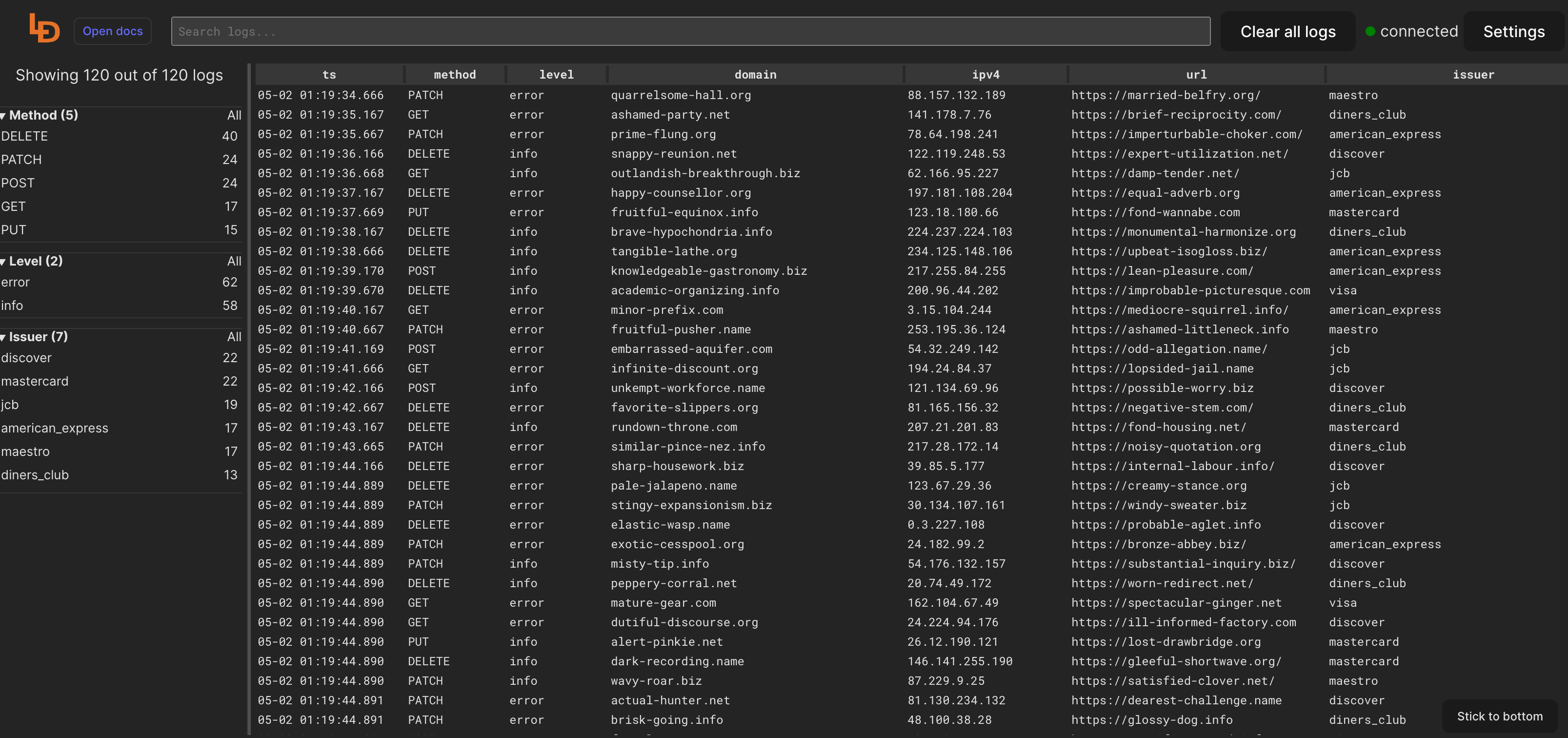Viewport: 1568px width, 738px height.
Task: Select All in the Method filter section
Action: pos(234,116)
